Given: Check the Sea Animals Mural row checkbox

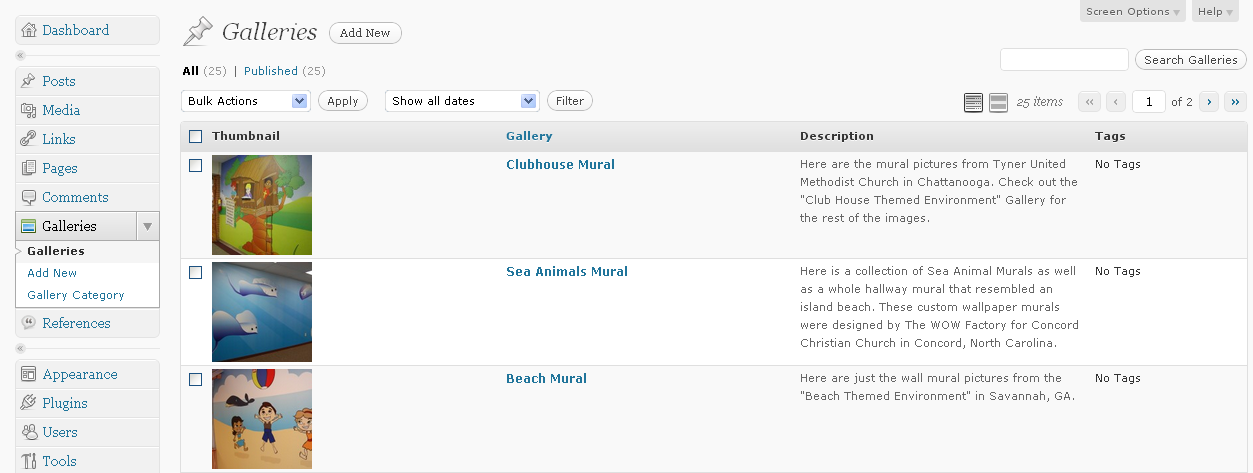Looking at the screenshot, I should click(x=196, y=272).
